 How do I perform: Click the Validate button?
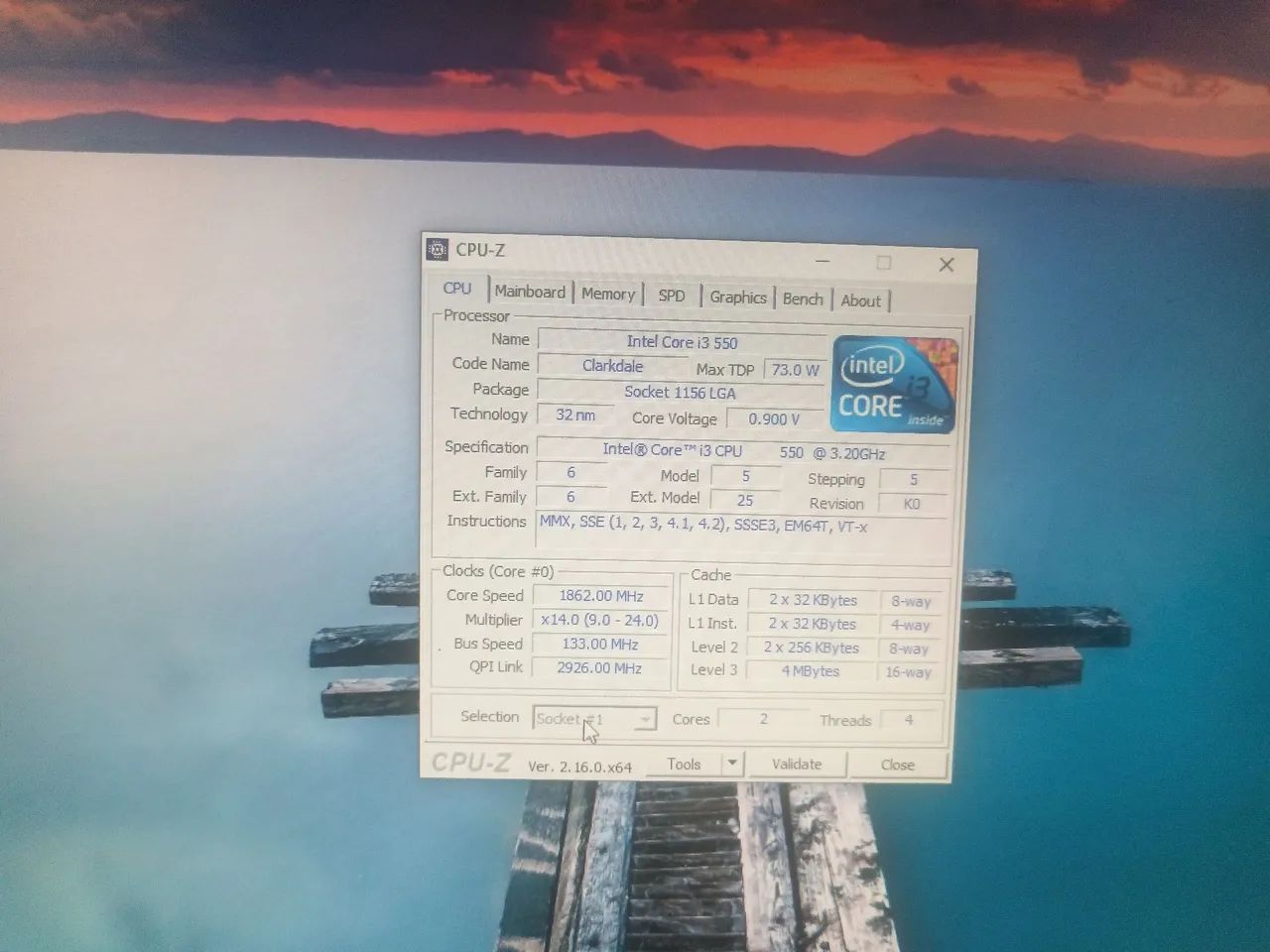(x=797, y=765)
